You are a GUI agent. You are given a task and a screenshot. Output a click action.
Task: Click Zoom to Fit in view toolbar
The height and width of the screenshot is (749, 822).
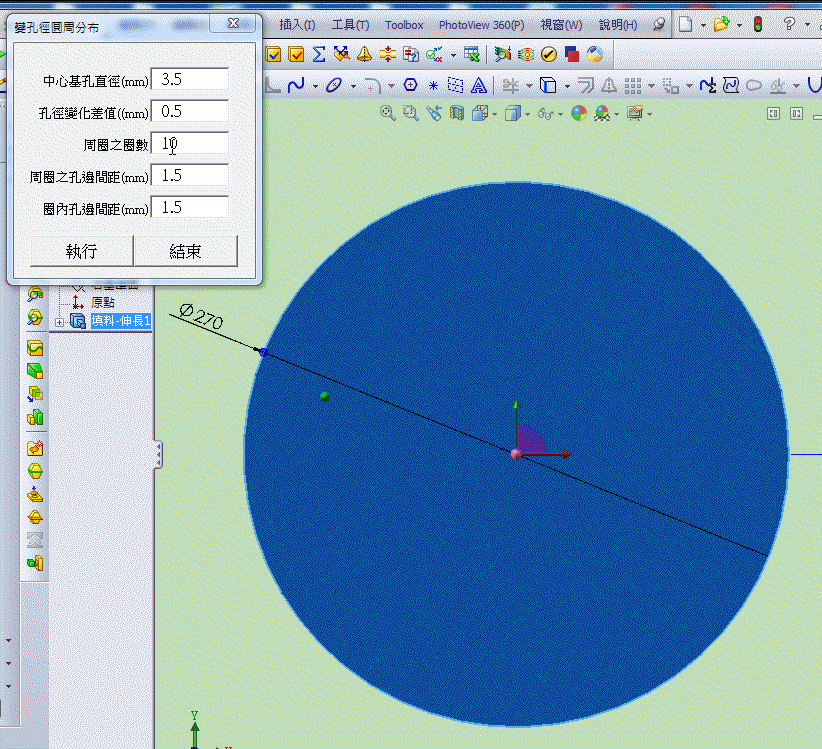click(x=387, y=113)
